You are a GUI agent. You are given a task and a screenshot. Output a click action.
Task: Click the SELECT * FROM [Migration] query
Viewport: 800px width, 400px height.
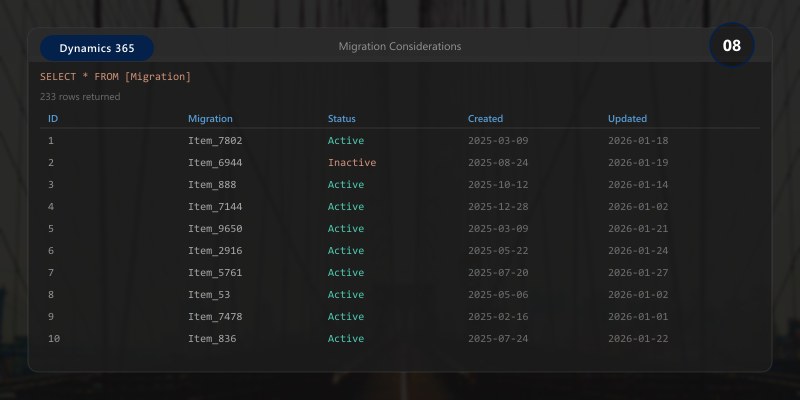[115, 77]
